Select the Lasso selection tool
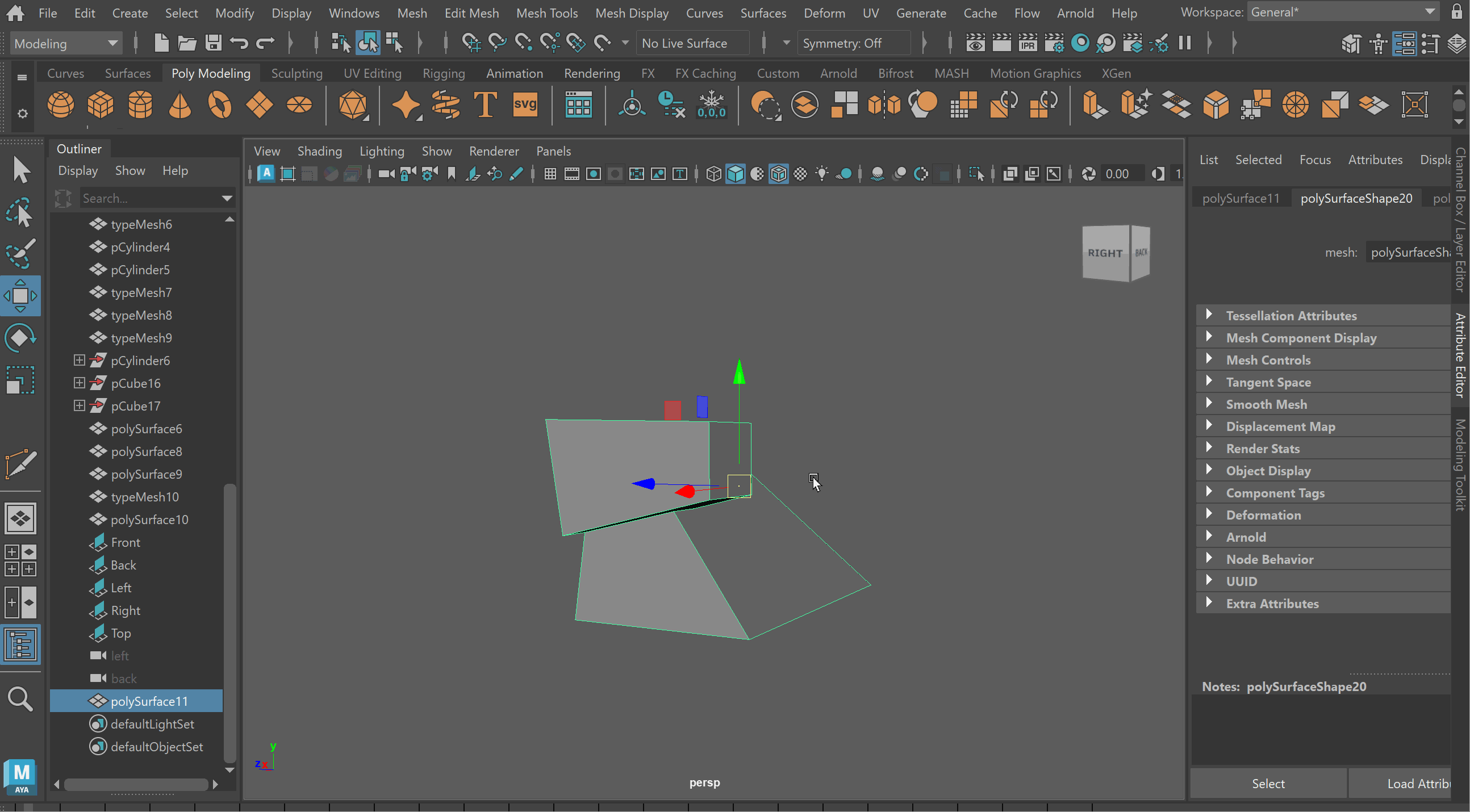The width and height of the screenshot is (1470, 812). (x=20, y=212)
